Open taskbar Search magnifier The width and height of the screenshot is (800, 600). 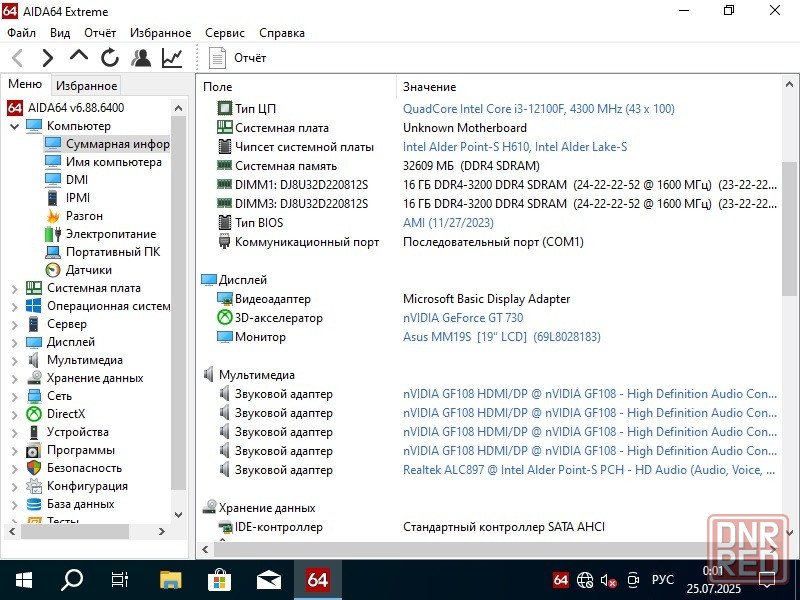pyautogui.click(x=72, y=580)
